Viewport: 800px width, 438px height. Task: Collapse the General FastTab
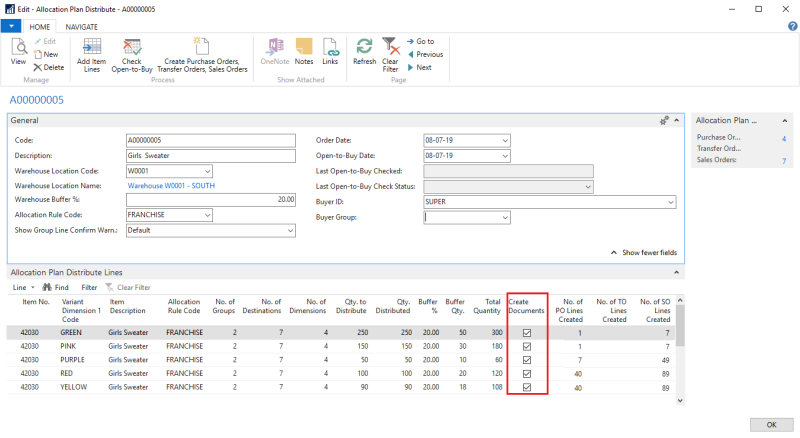click(x=677, y=120)
